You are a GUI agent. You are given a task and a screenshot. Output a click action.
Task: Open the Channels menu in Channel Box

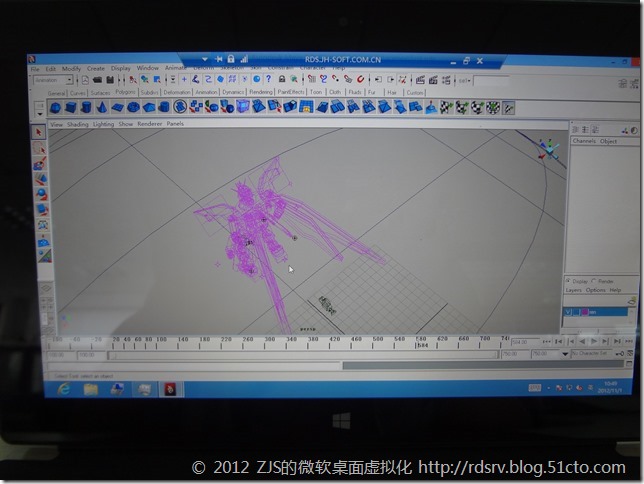584,141
